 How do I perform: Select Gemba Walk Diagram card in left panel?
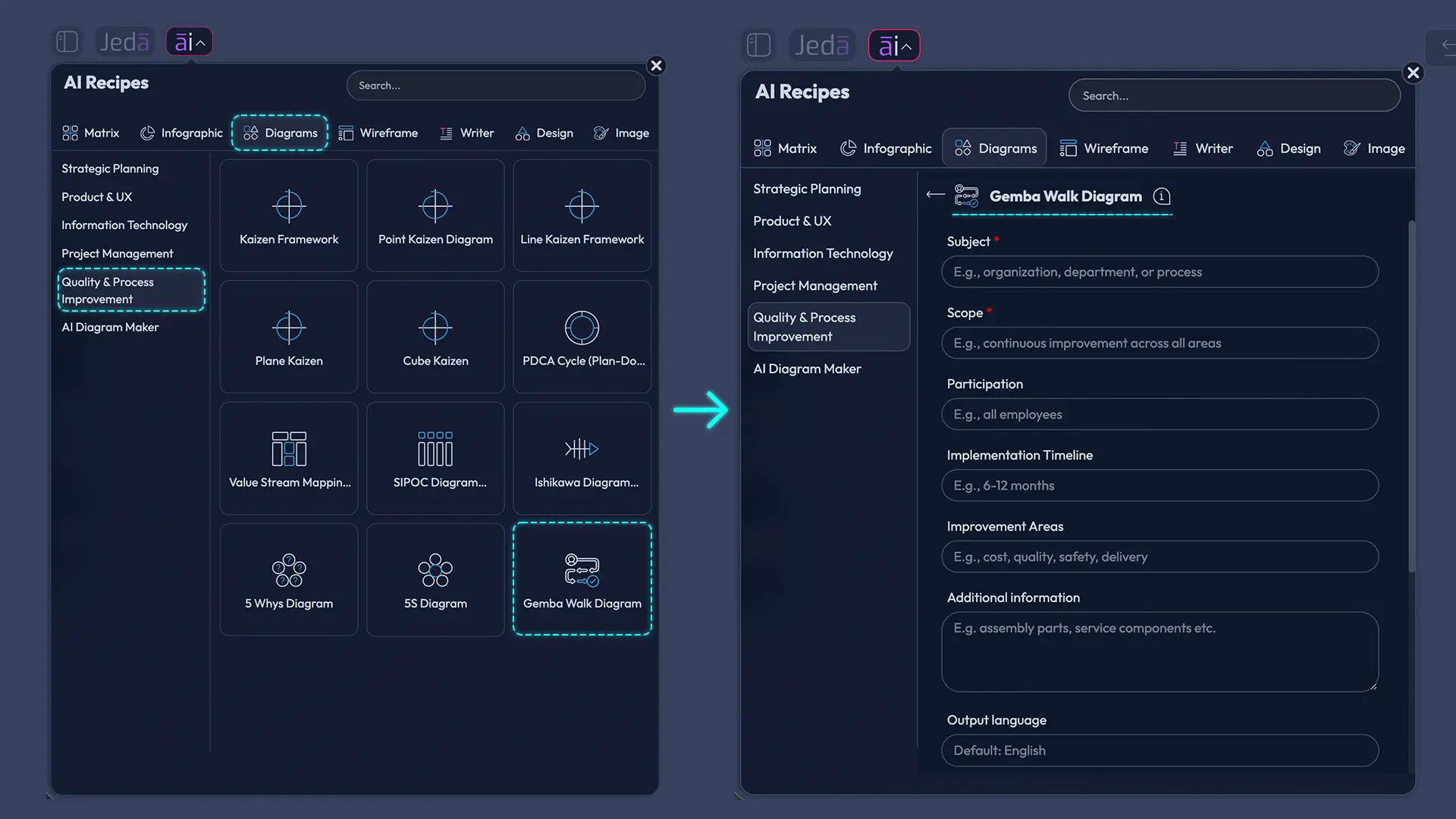(582, 579)
